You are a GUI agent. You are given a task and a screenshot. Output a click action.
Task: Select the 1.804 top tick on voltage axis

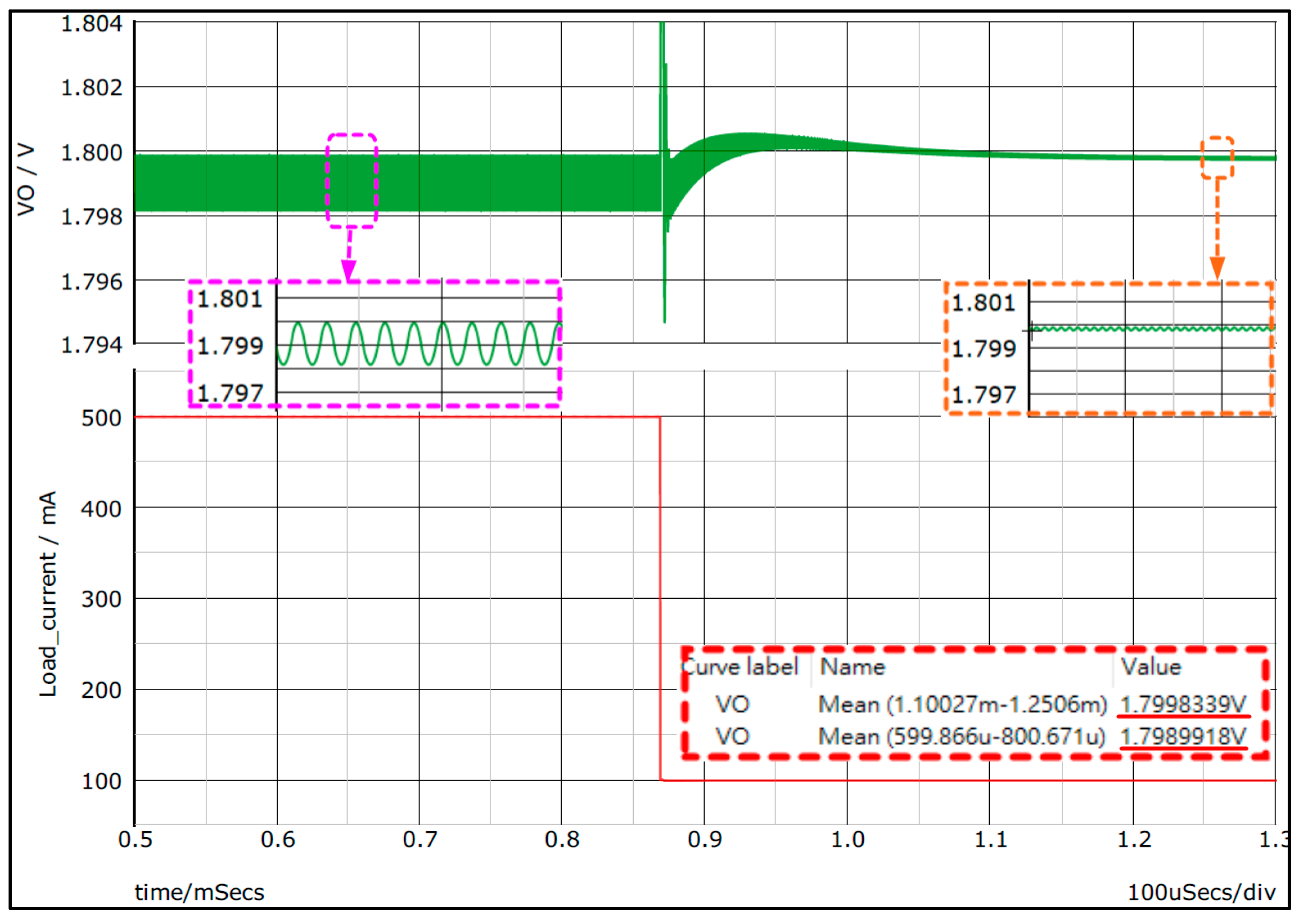click(93, 24)
